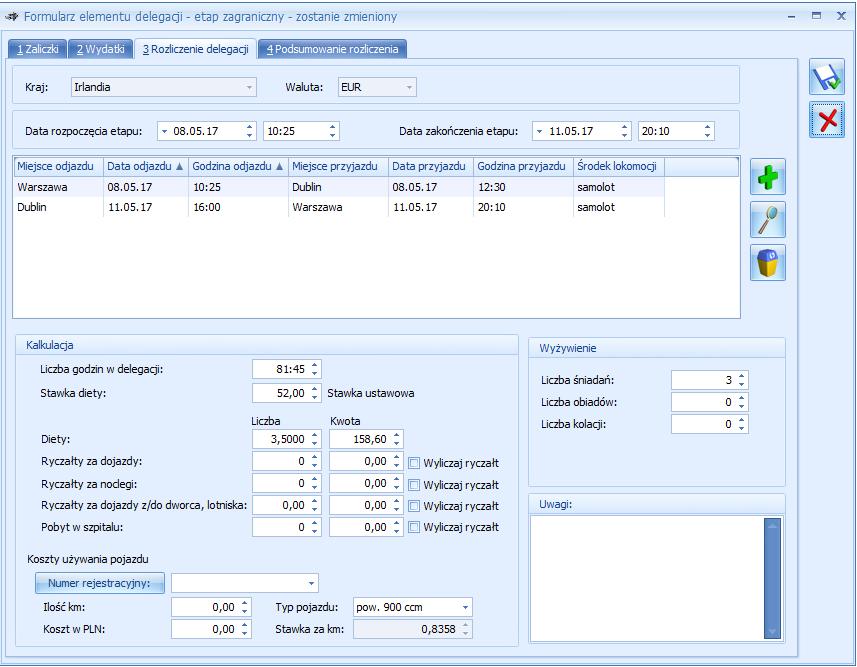Go to the 4 Podsumowanie rozliczenia tab
Screen dimensions: 857x667
332,49
